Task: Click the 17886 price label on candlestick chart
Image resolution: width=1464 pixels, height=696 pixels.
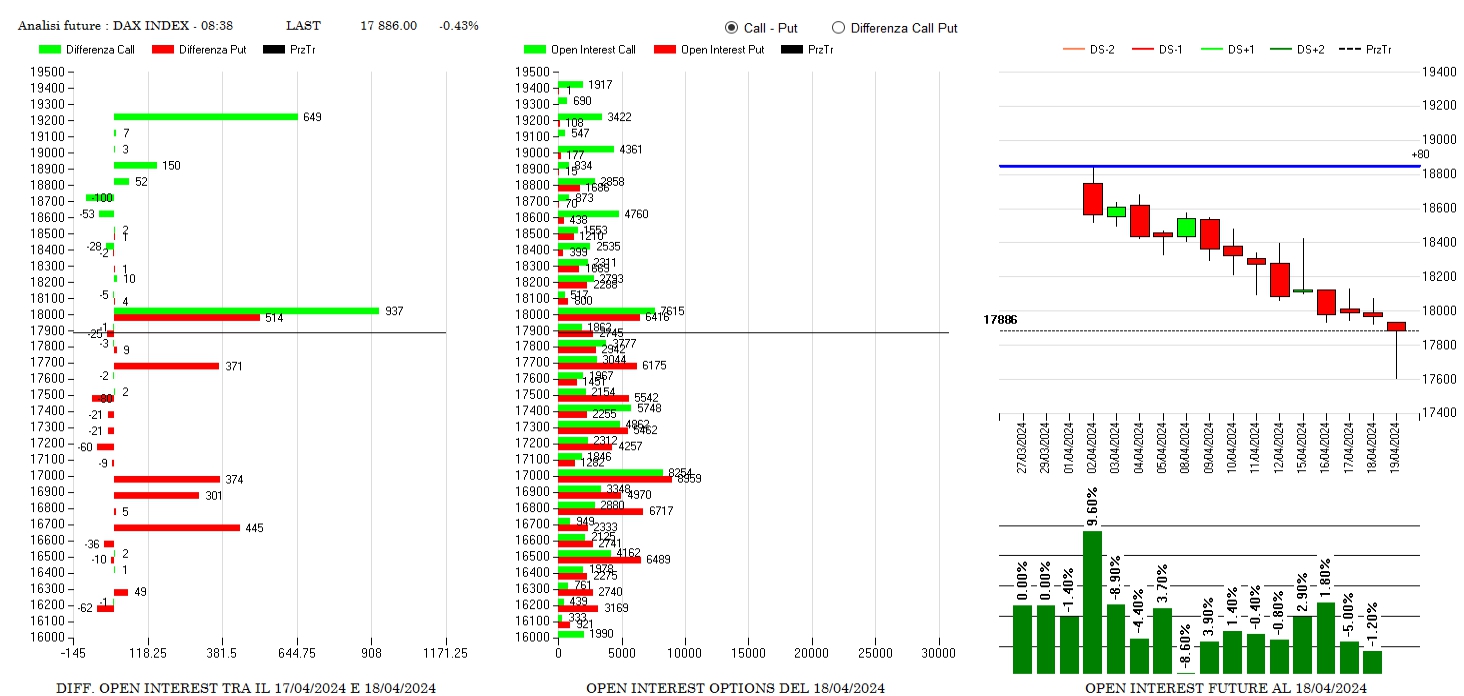Action: coord(1000,320)
